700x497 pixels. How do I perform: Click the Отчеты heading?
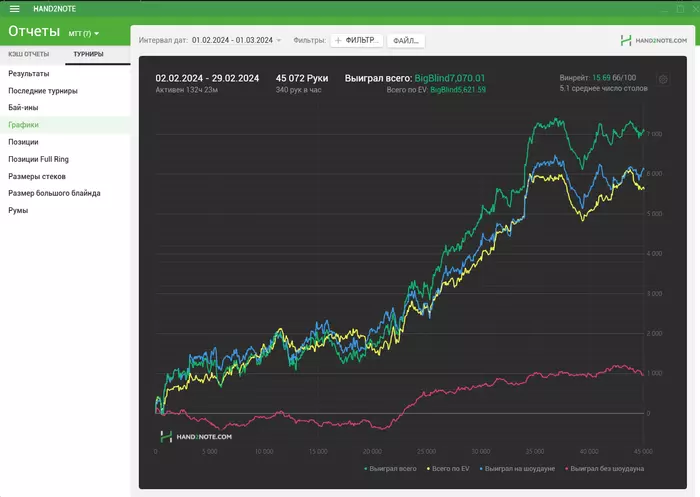point(34,31)
